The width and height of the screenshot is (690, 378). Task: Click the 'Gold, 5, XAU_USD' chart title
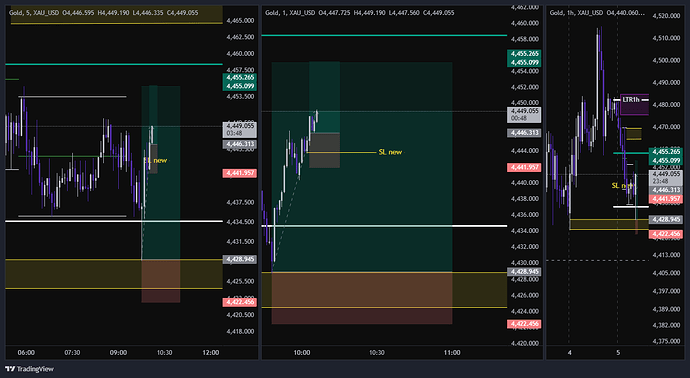coord(34,13)
